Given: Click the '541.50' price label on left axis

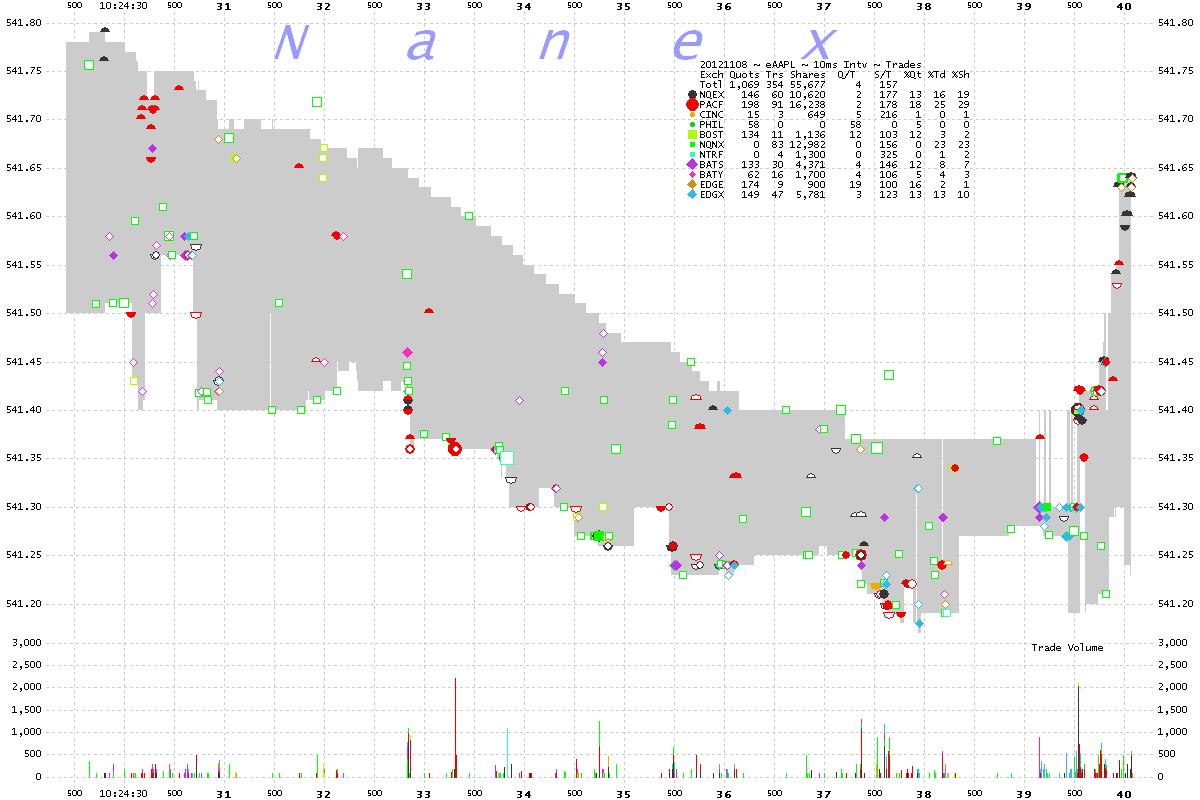Looking at the screenshot, I should [24, 313].
